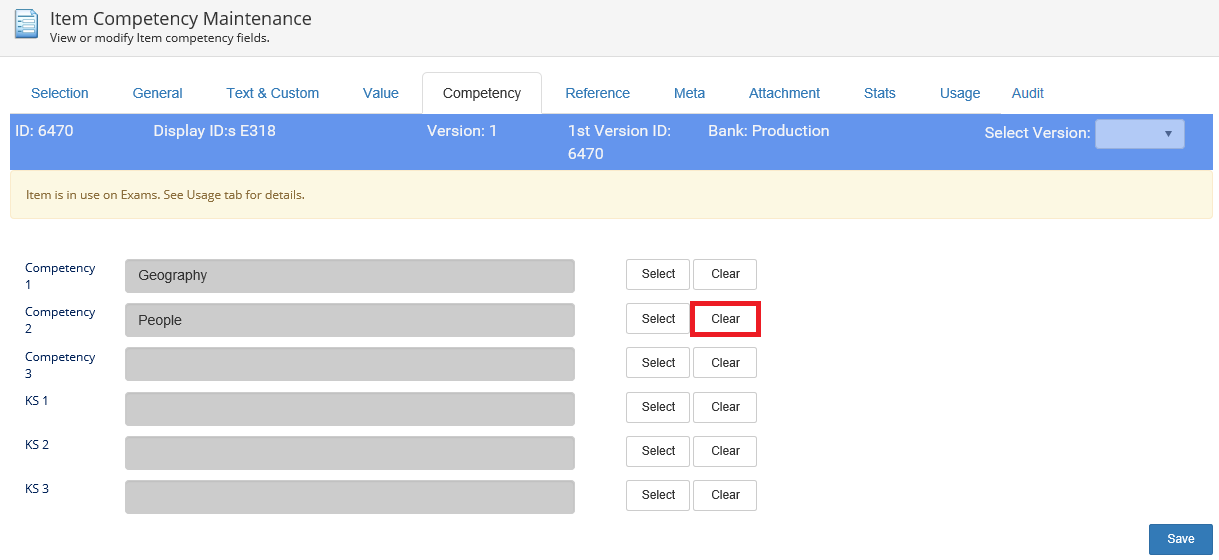1219x560 pixels.
Task: Go to the Text & Custom tab
Action: click(x=272, y=93)
